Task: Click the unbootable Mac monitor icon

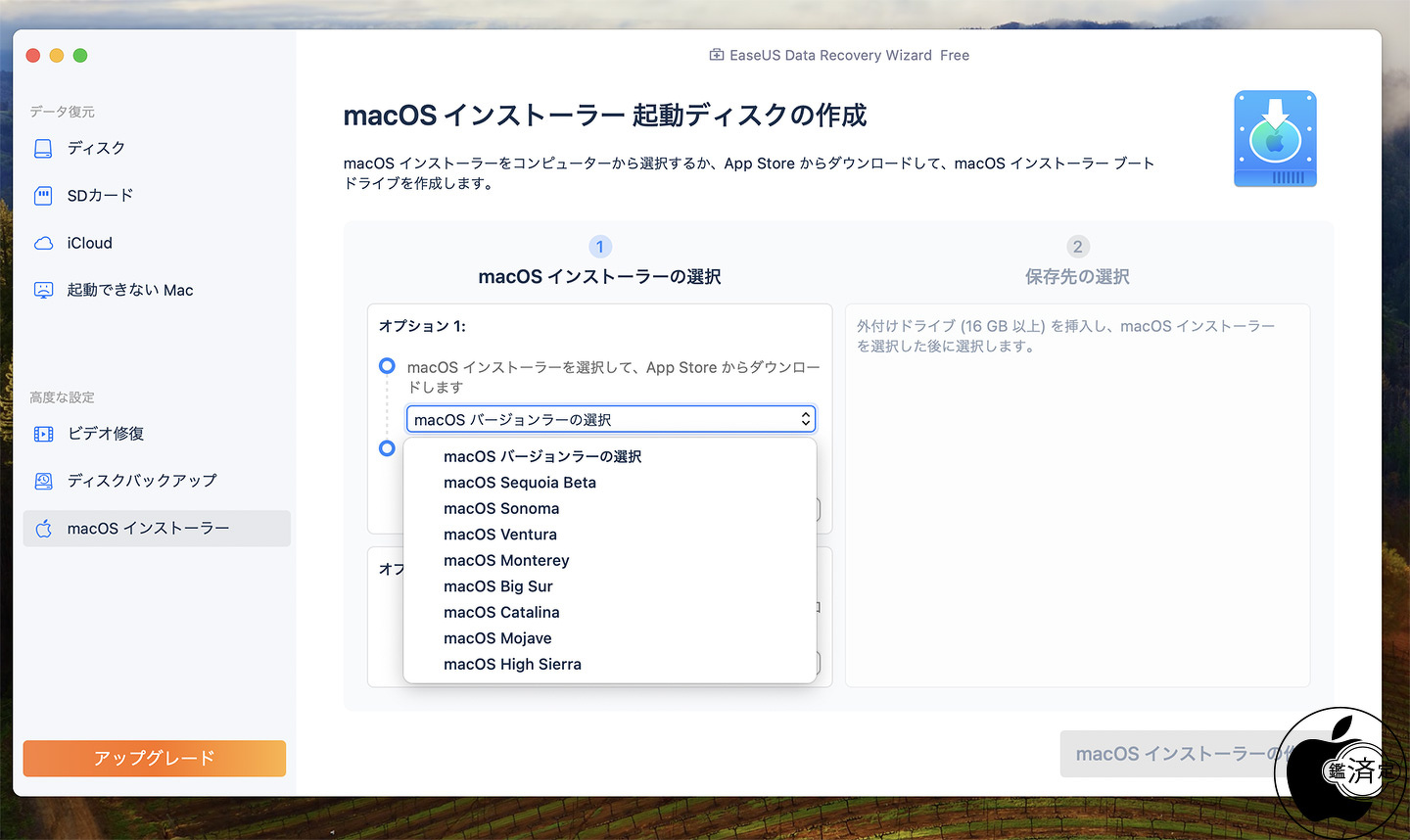Action: pyautogui.click(x=43, y=291)
